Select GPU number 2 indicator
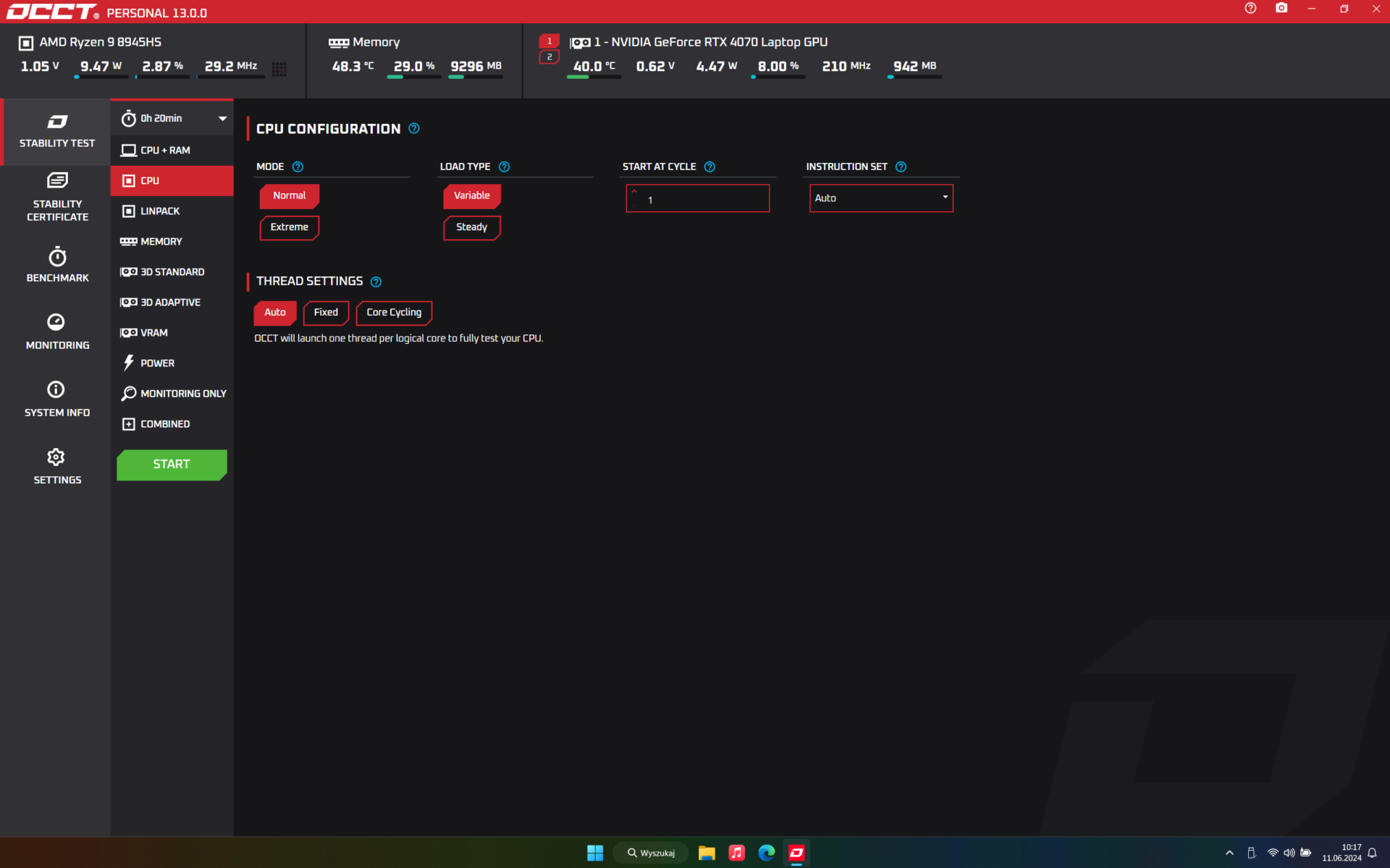The height and width of the screenshot is (868, 1390). pos(549,57)
